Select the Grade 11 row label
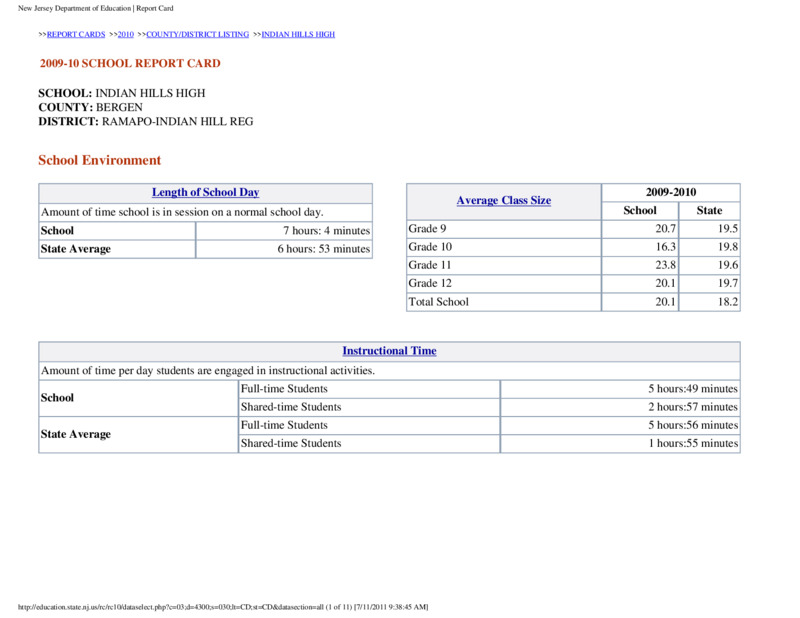This screenshot has width=800, height=618. click(x=430, y=265)
